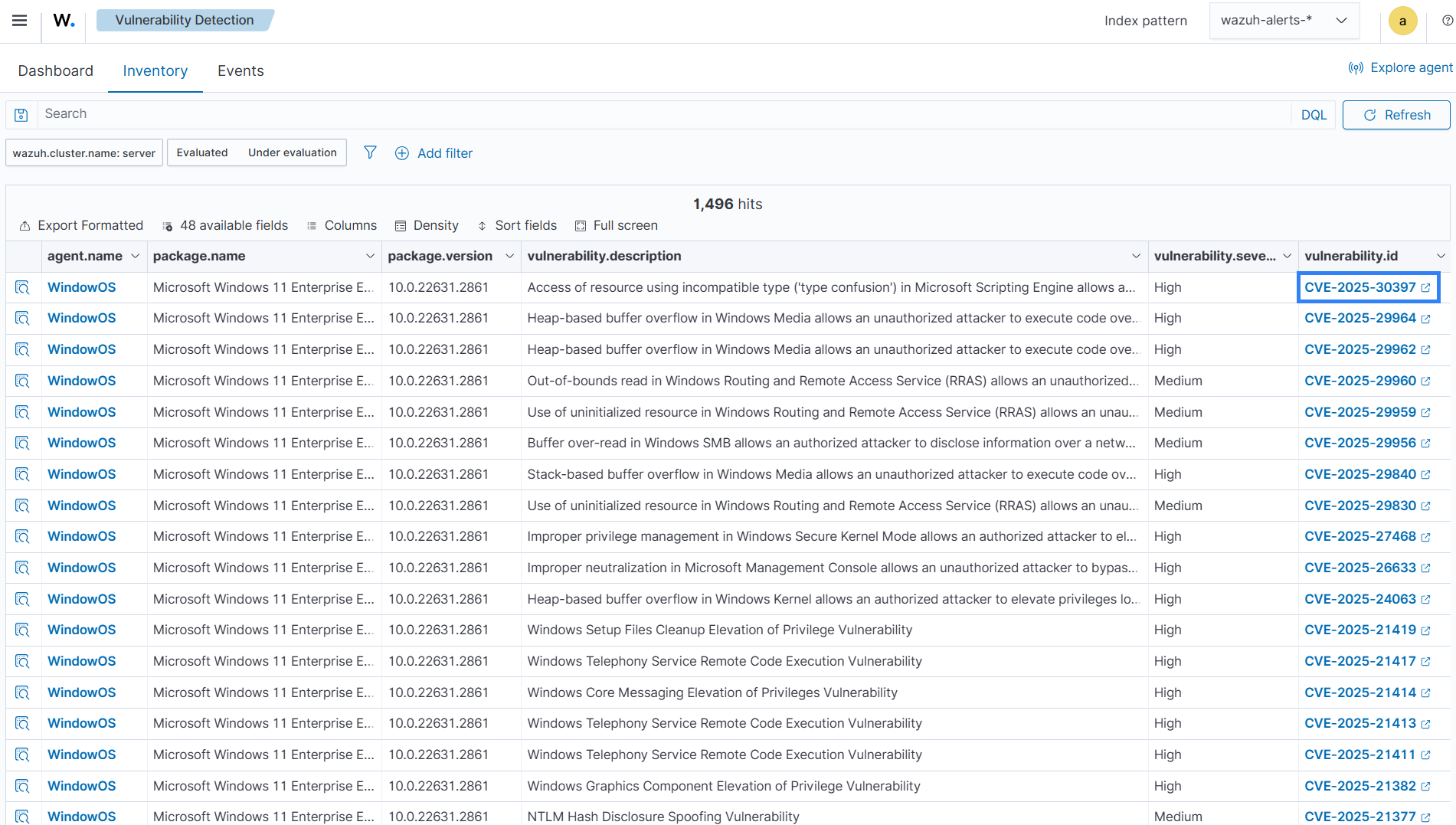1456x825 pixels.
Task: Click the Refresh button
Action: click(1396, 114)
